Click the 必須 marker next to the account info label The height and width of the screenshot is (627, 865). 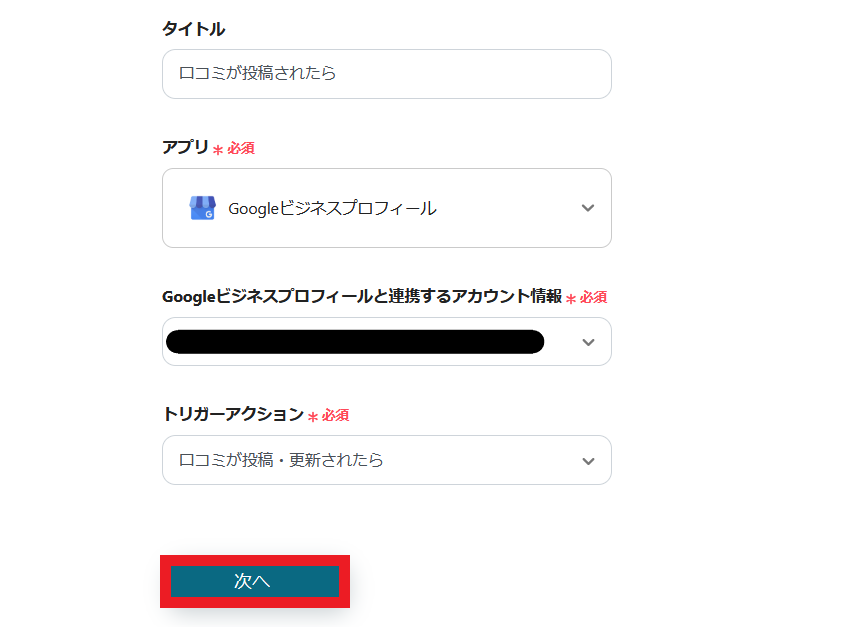[594, 297]
